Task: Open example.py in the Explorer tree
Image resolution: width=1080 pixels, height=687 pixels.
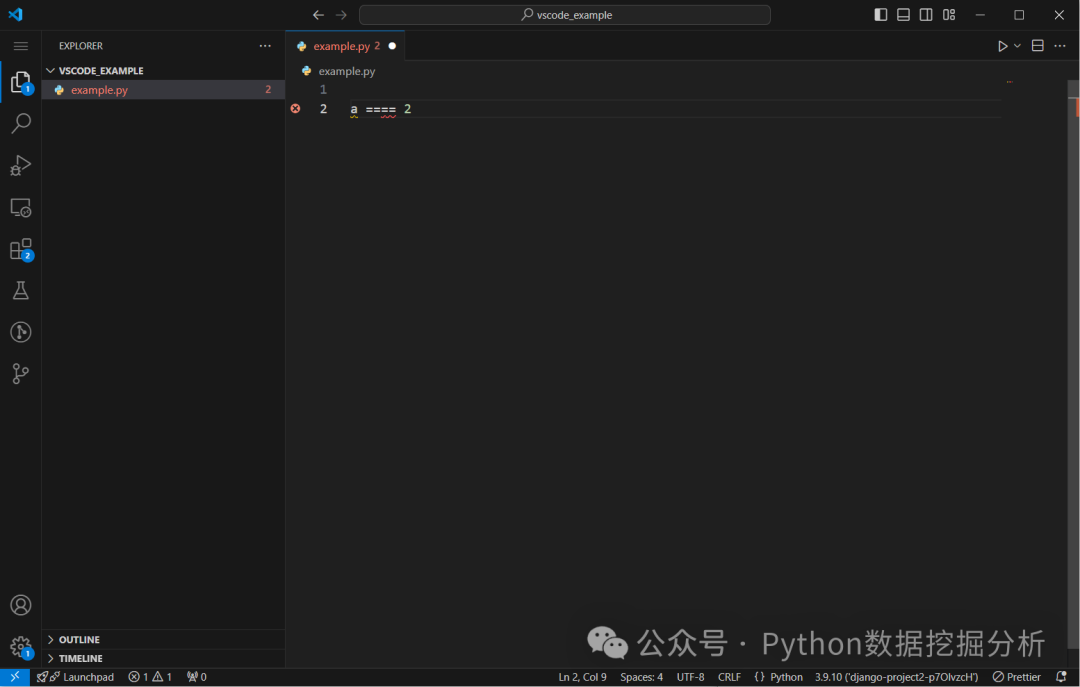Action: [163, 90]
